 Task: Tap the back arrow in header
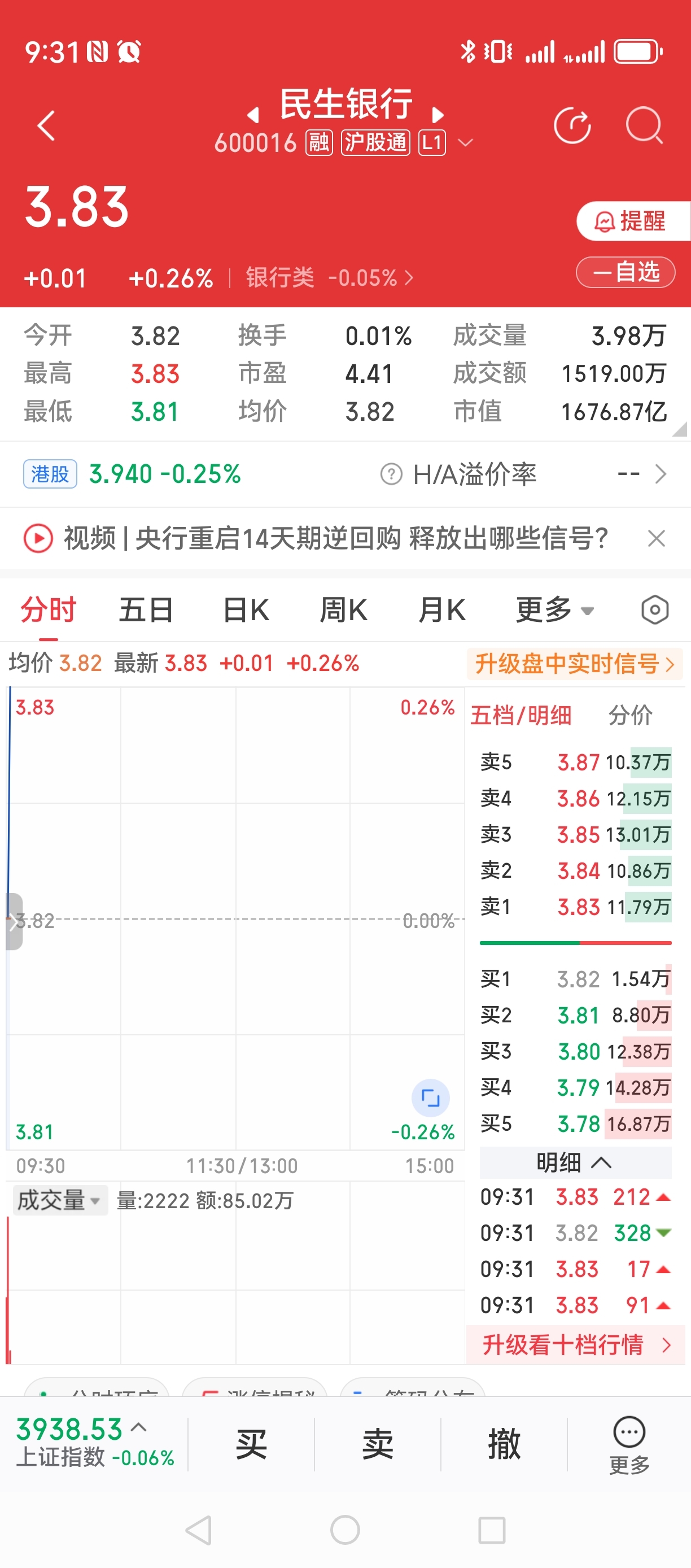point(46,126)
